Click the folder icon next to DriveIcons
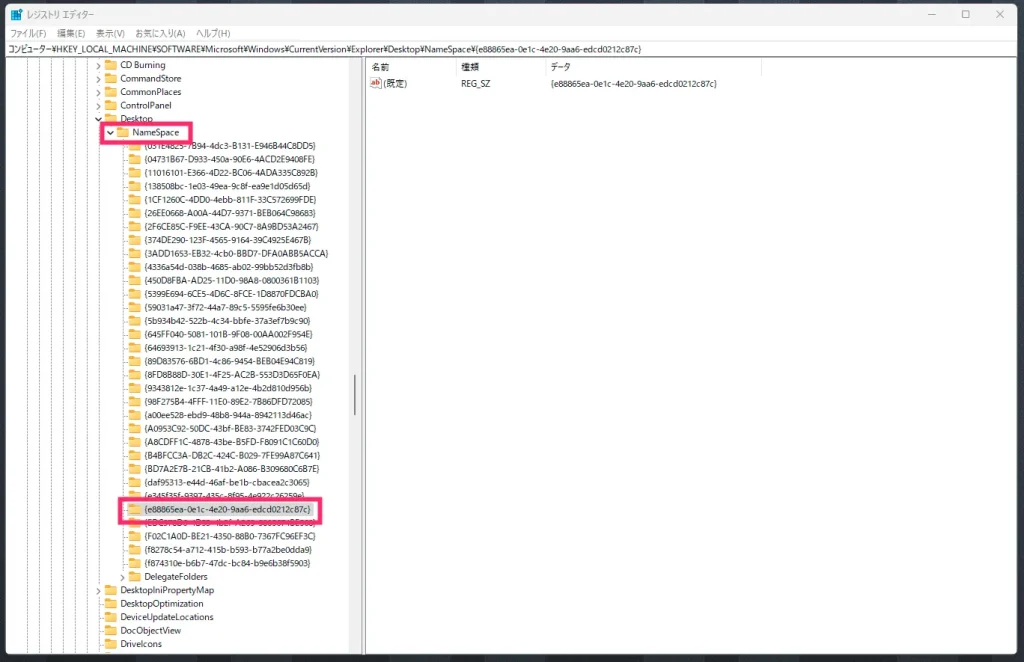Image resolution: width=1024 pixels, height=662 pixels. pyautogui.click(x=110, y=644)
